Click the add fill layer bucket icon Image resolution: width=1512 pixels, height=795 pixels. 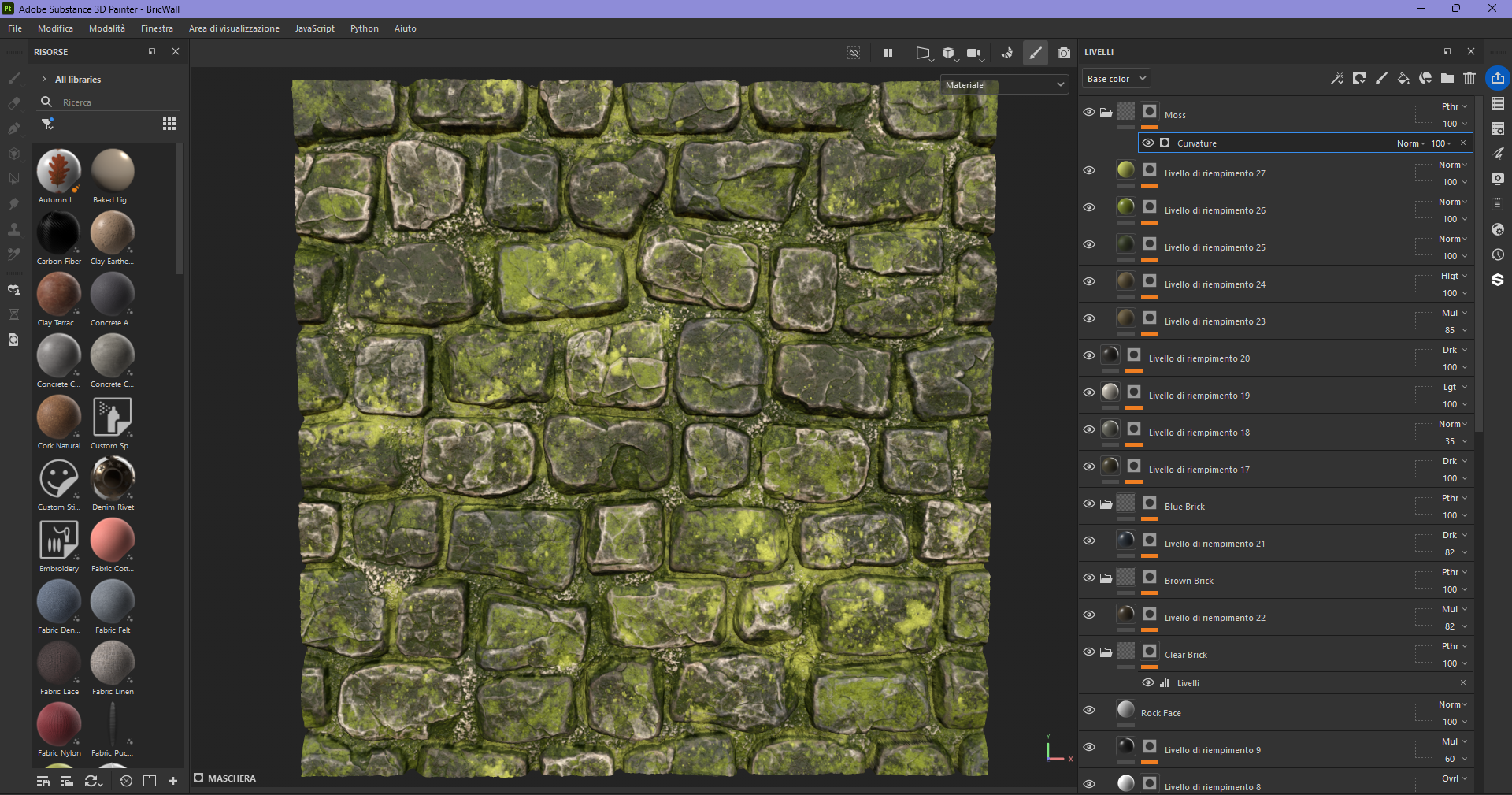(1403, 78)
